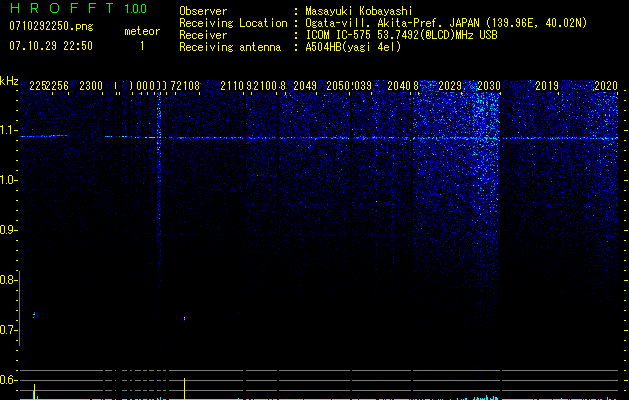Viewport: 629px width, 400px height.
Task: Click the 2020 time label
Action: pyautogui.click(x=606, y=86)
